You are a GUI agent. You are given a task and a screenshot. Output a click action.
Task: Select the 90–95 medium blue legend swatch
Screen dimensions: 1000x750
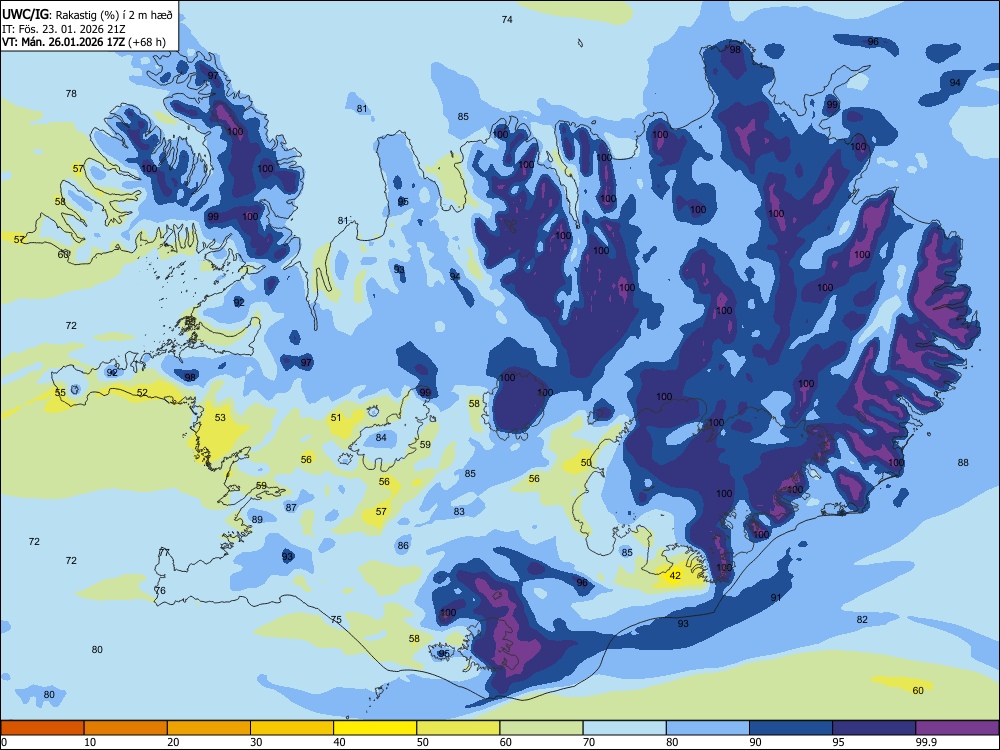(791, 728)
